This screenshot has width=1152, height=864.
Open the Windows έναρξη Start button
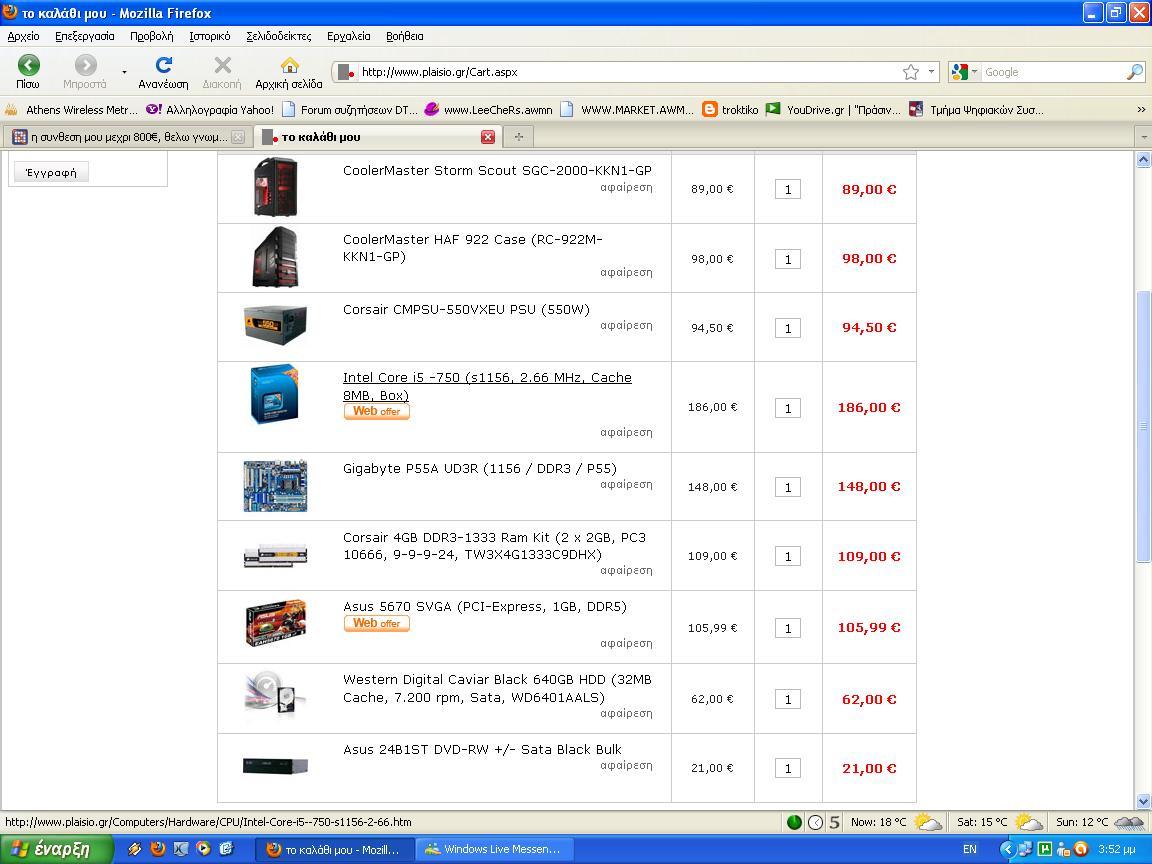[57, 849]
